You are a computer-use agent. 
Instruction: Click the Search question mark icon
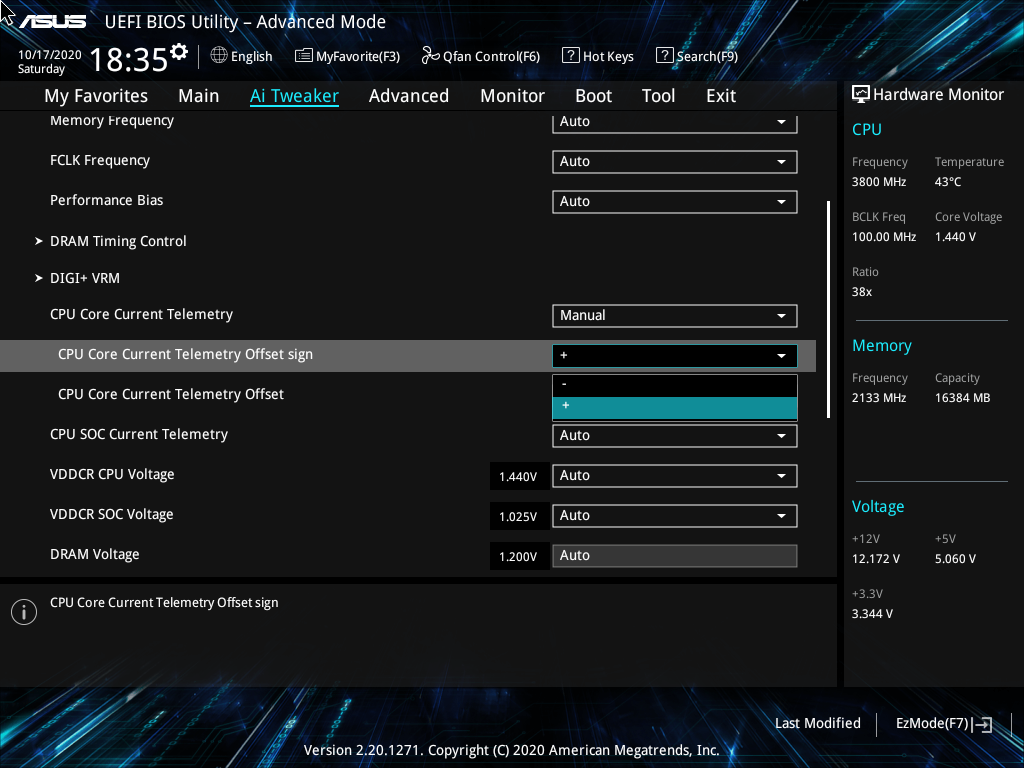click(664, 56)
